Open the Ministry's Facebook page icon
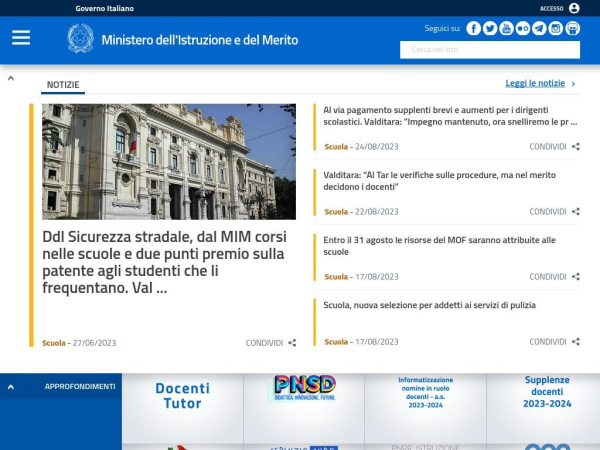The height and width of the screenshot is (450, 600). point(473,28)
